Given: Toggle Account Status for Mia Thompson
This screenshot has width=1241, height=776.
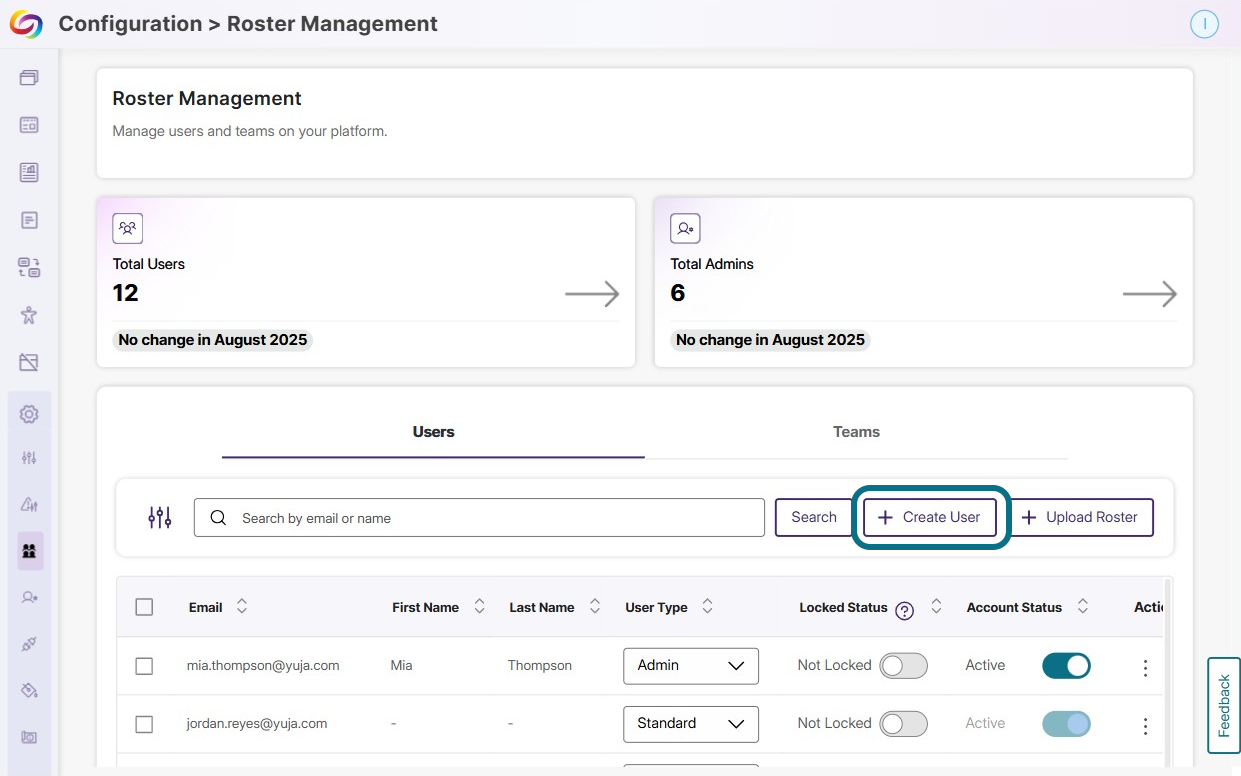Looking at the screenshot, I should pyautogui.click(x=1066, y=666).
